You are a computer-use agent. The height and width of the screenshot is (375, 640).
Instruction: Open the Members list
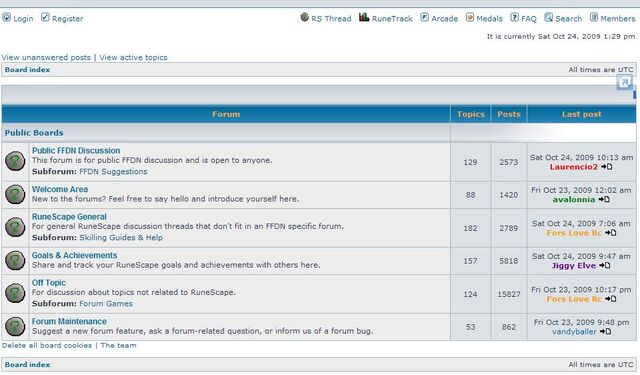(x=618, y=19)
